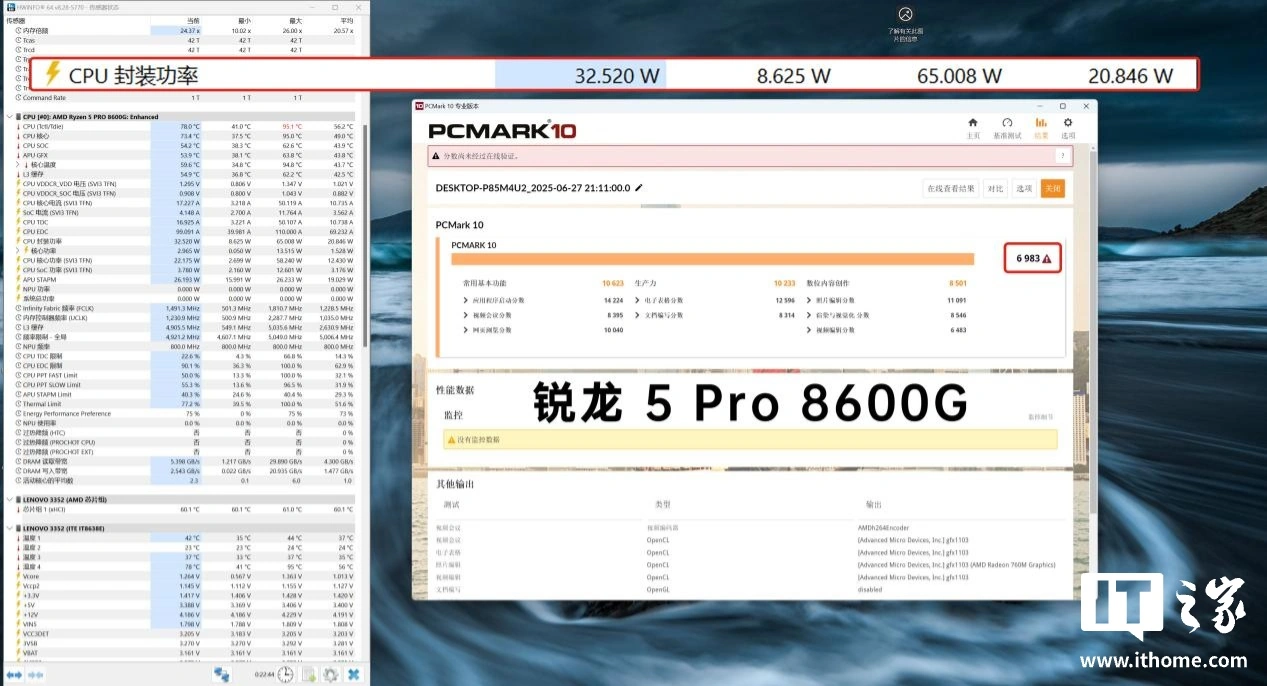Click the orange 关闭 button

[1052, 188]
